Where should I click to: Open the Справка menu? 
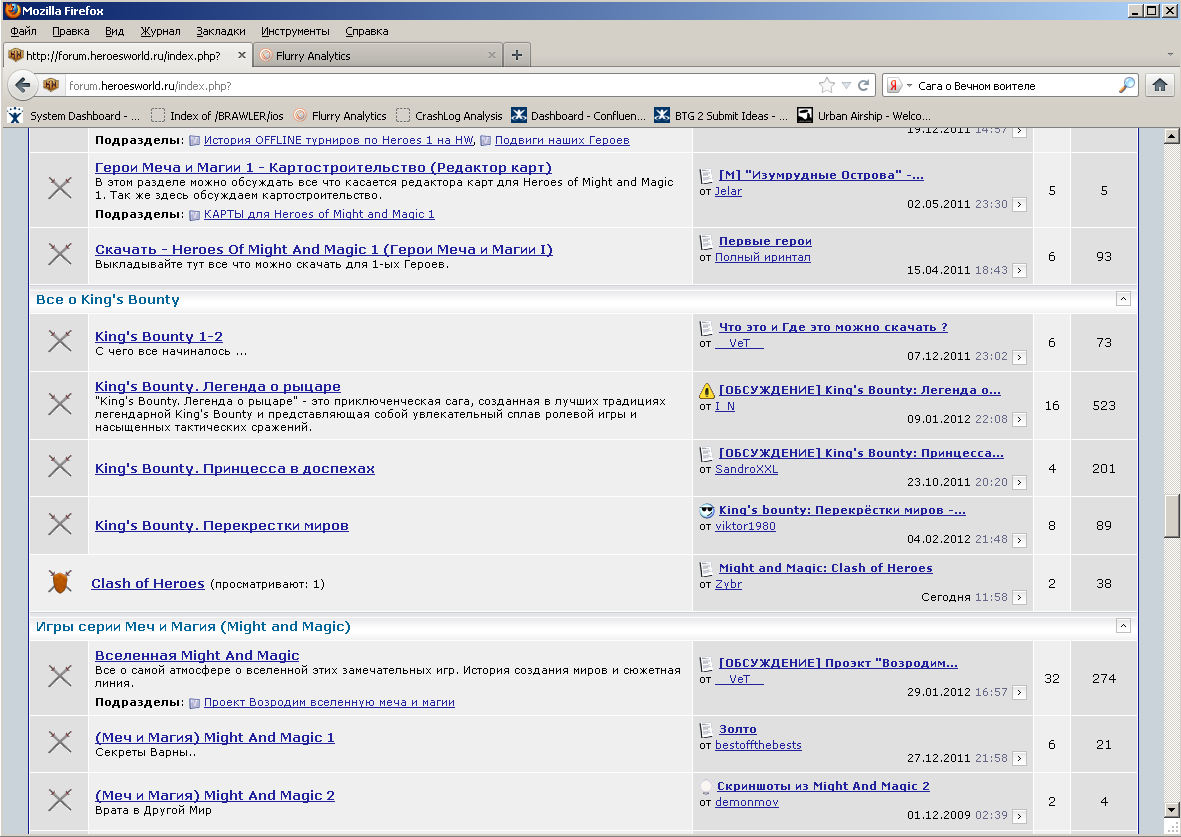click(367, 31)
